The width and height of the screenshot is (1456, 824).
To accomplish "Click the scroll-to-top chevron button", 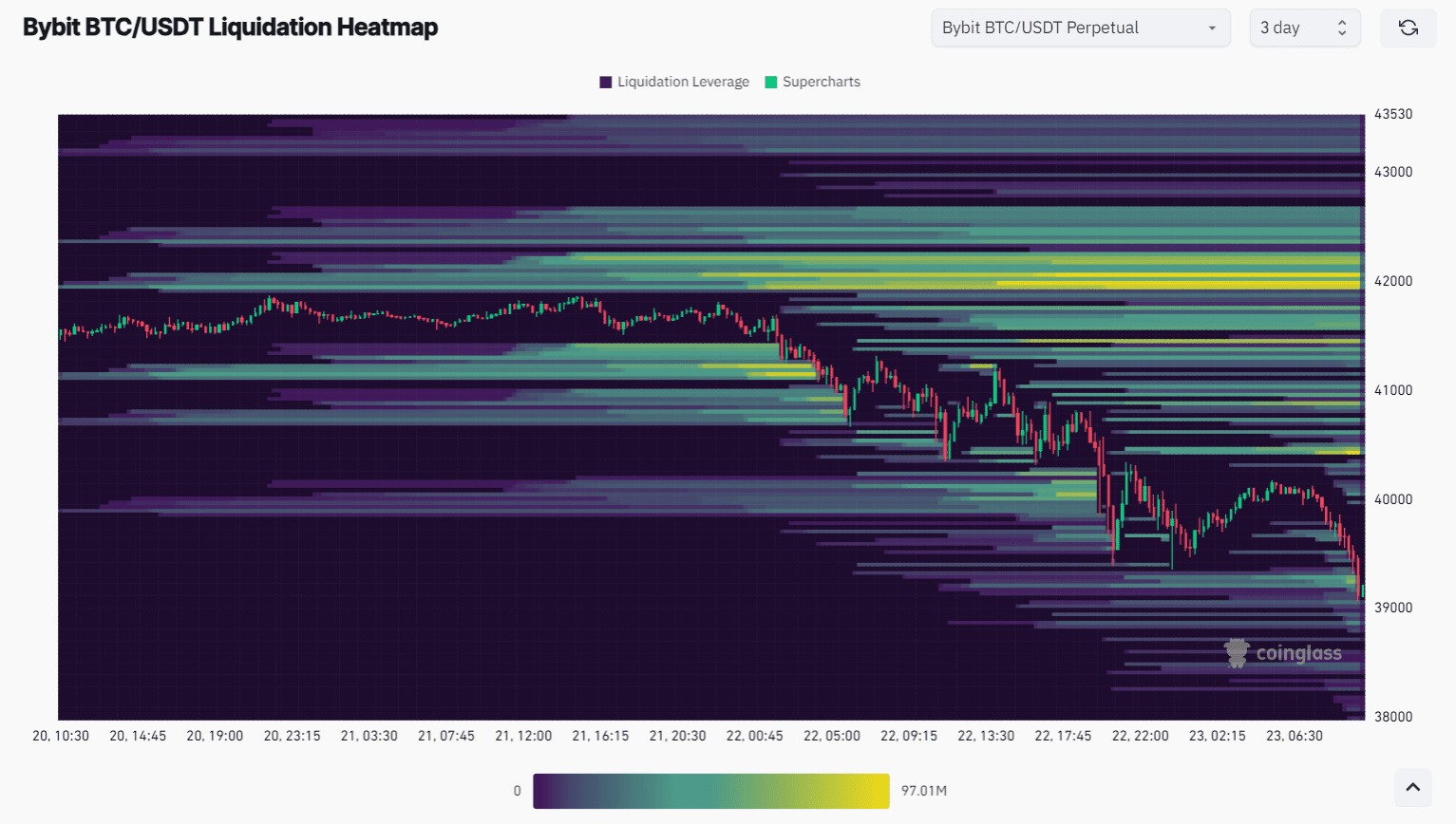I will click(x=1412, y=787).
